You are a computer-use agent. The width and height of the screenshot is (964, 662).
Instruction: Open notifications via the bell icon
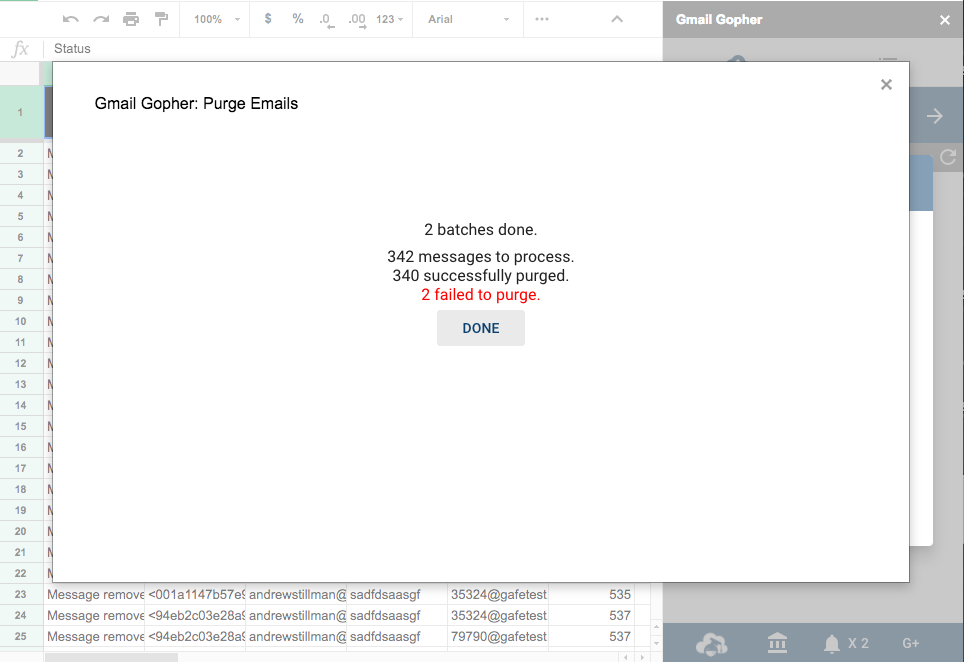click(833, 643)
